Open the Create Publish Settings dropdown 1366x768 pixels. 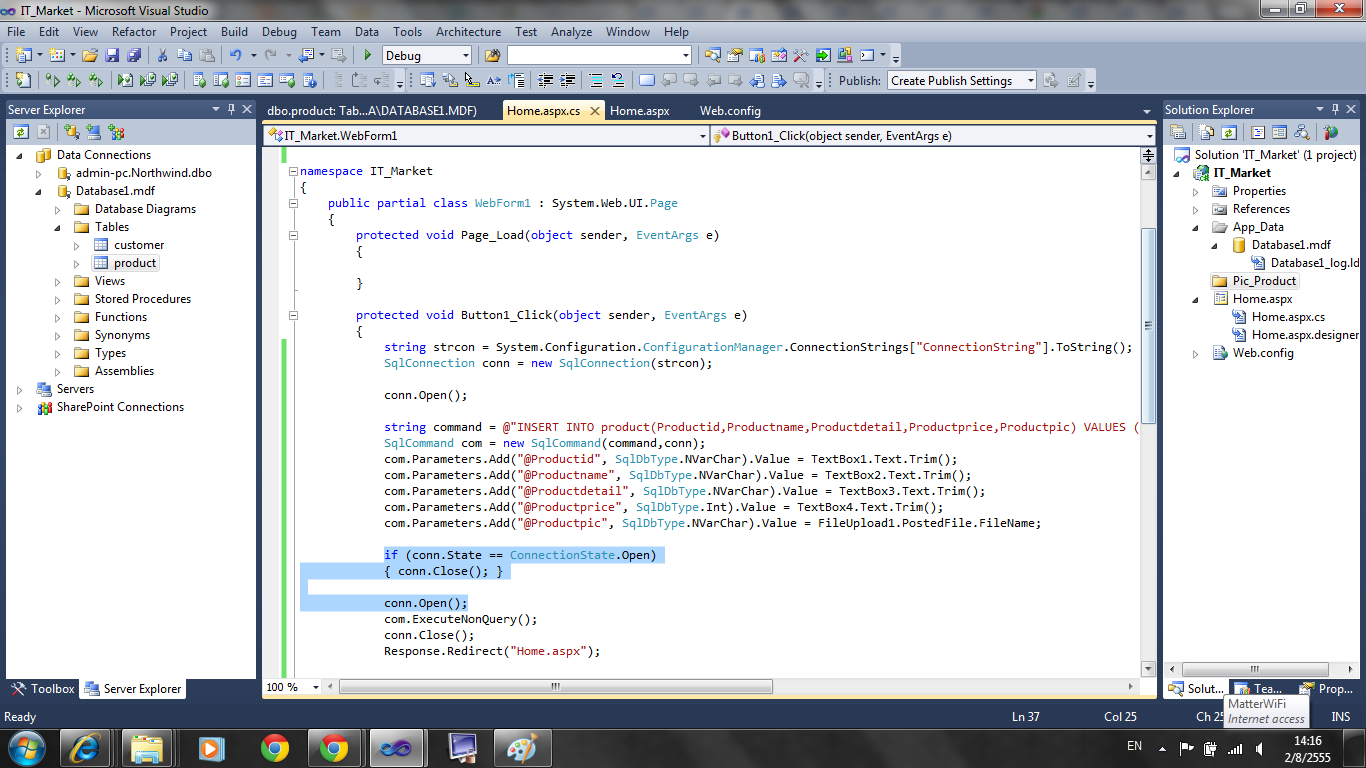pyautogui.click(x=1030, y=80)
